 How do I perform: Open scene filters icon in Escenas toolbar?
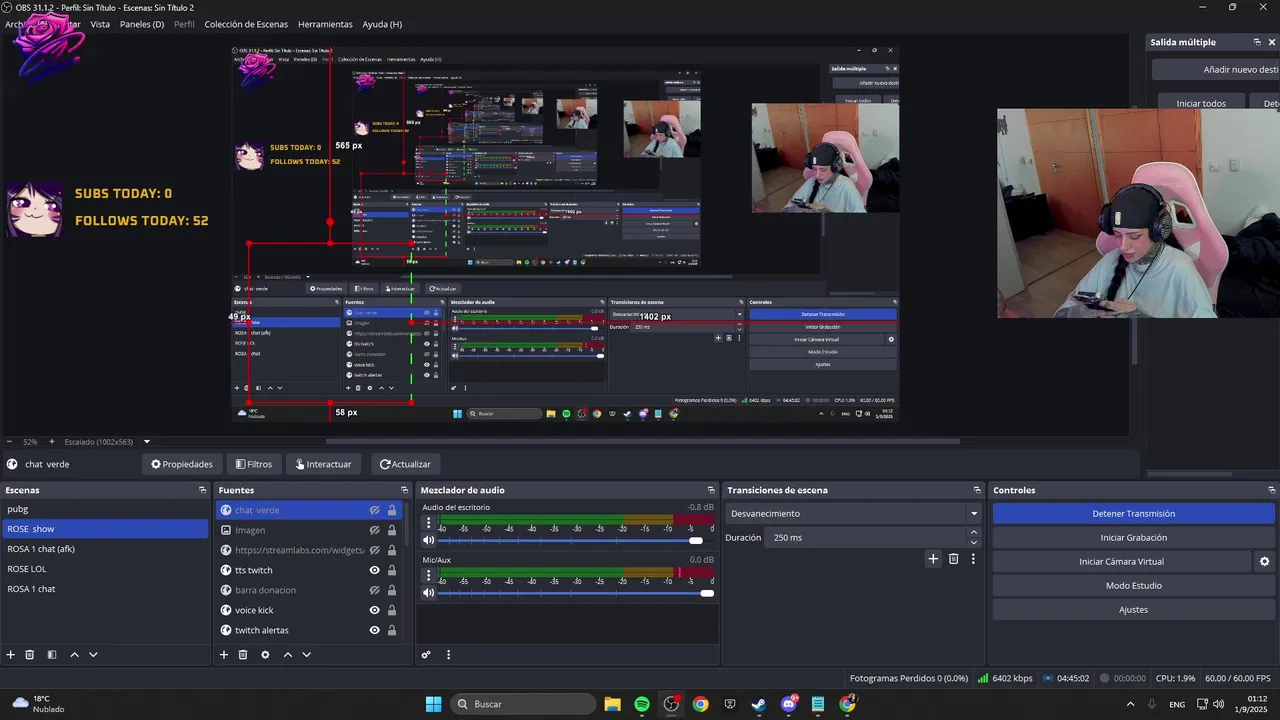[52, 655]
